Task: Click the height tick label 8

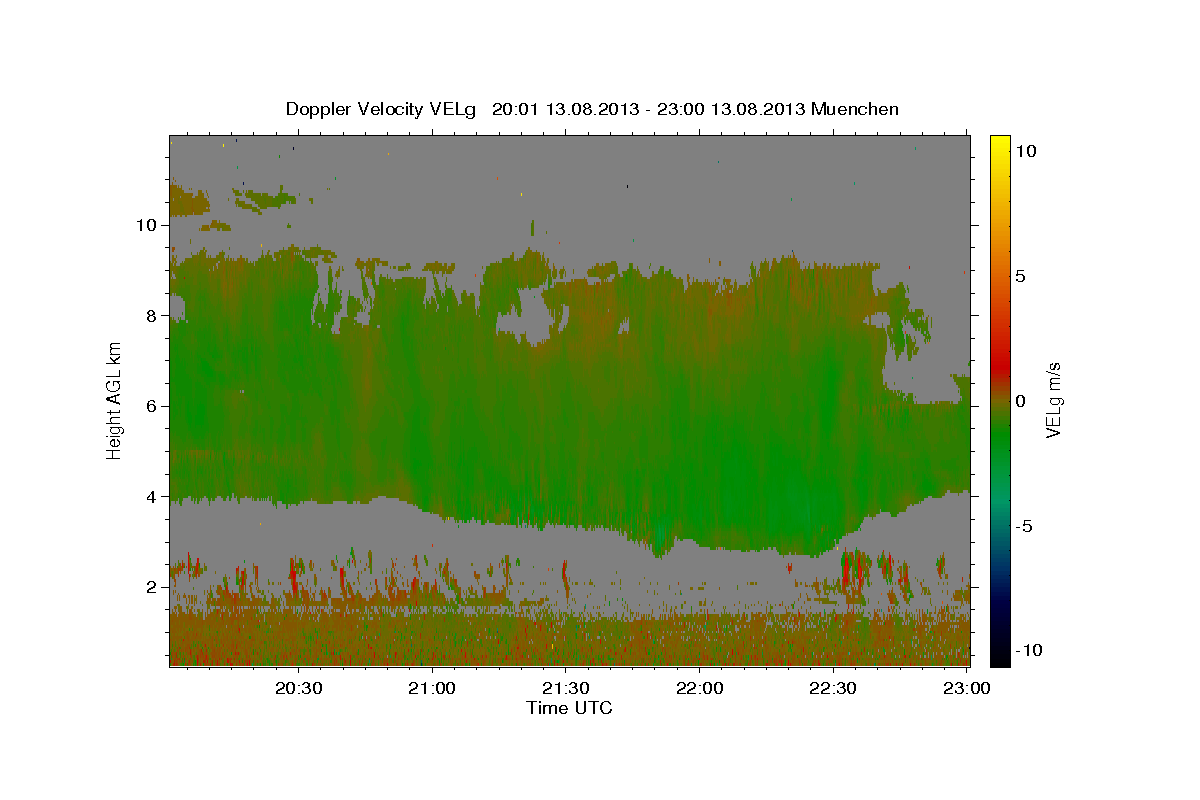Action: [x=151, y=316]
